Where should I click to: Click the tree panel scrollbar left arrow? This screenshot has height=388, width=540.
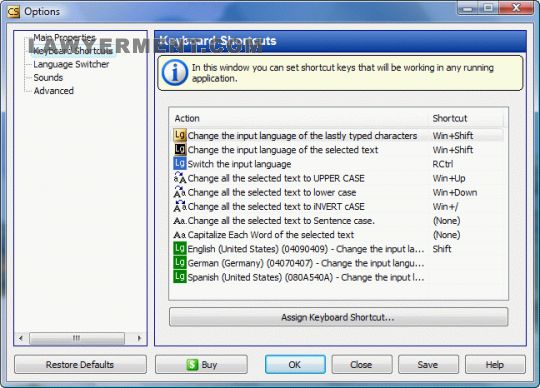coord(21,338)
